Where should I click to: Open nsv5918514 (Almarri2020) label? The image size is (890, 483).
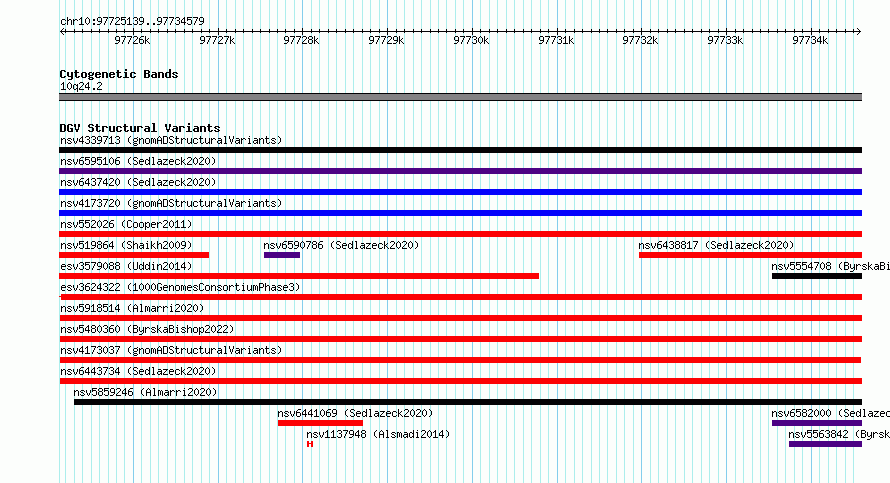[132, 308]
